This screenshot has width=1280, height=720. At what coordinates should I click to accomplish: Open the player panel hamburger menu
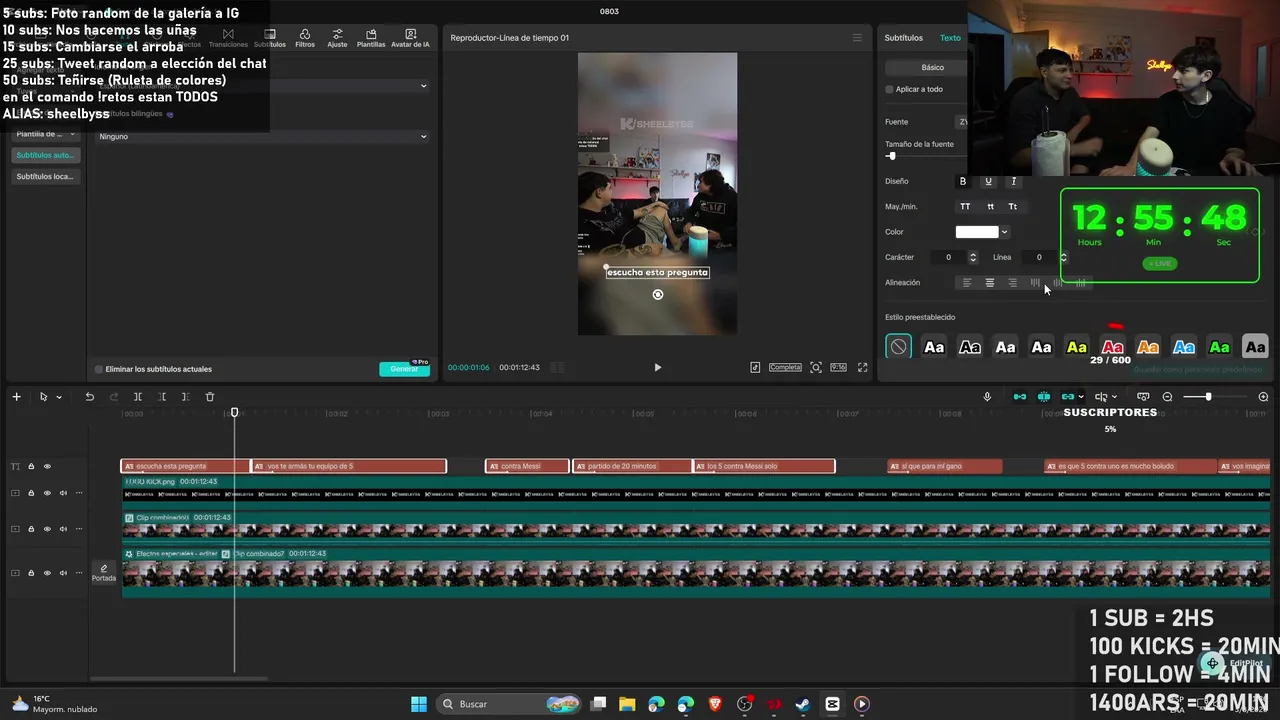857,38
